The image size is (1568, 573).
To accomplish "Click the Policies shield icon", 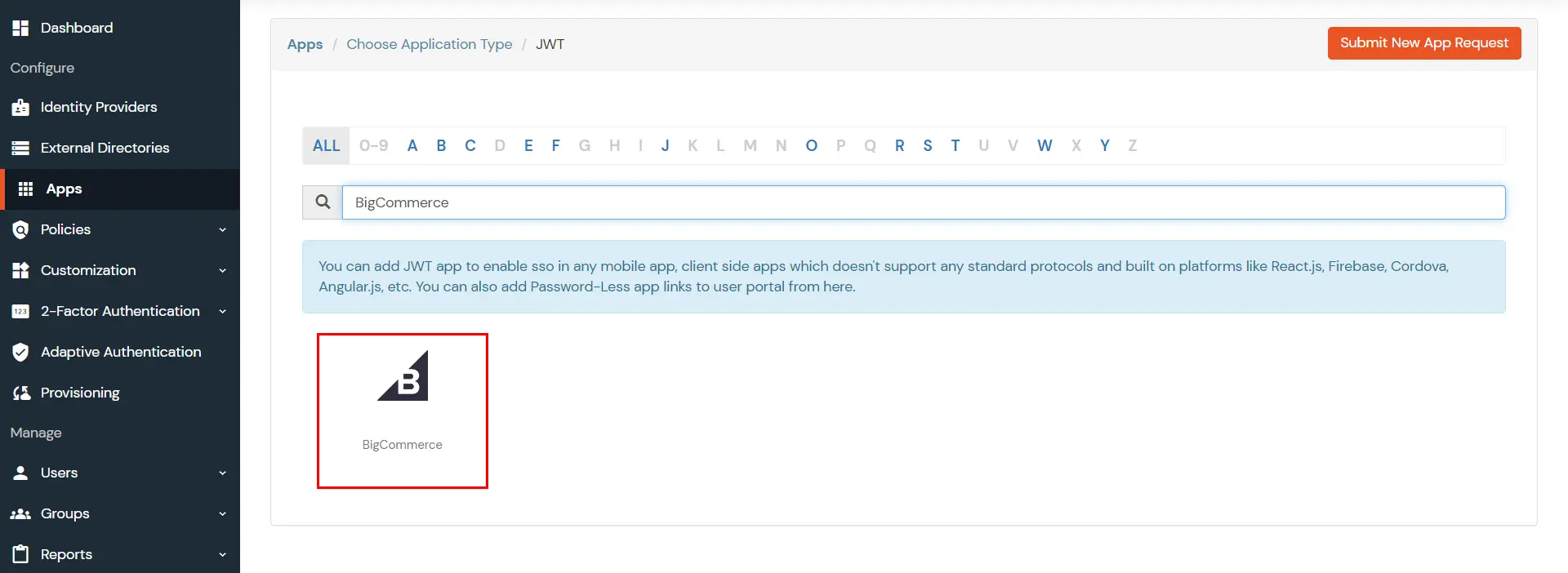I will 20,229.
